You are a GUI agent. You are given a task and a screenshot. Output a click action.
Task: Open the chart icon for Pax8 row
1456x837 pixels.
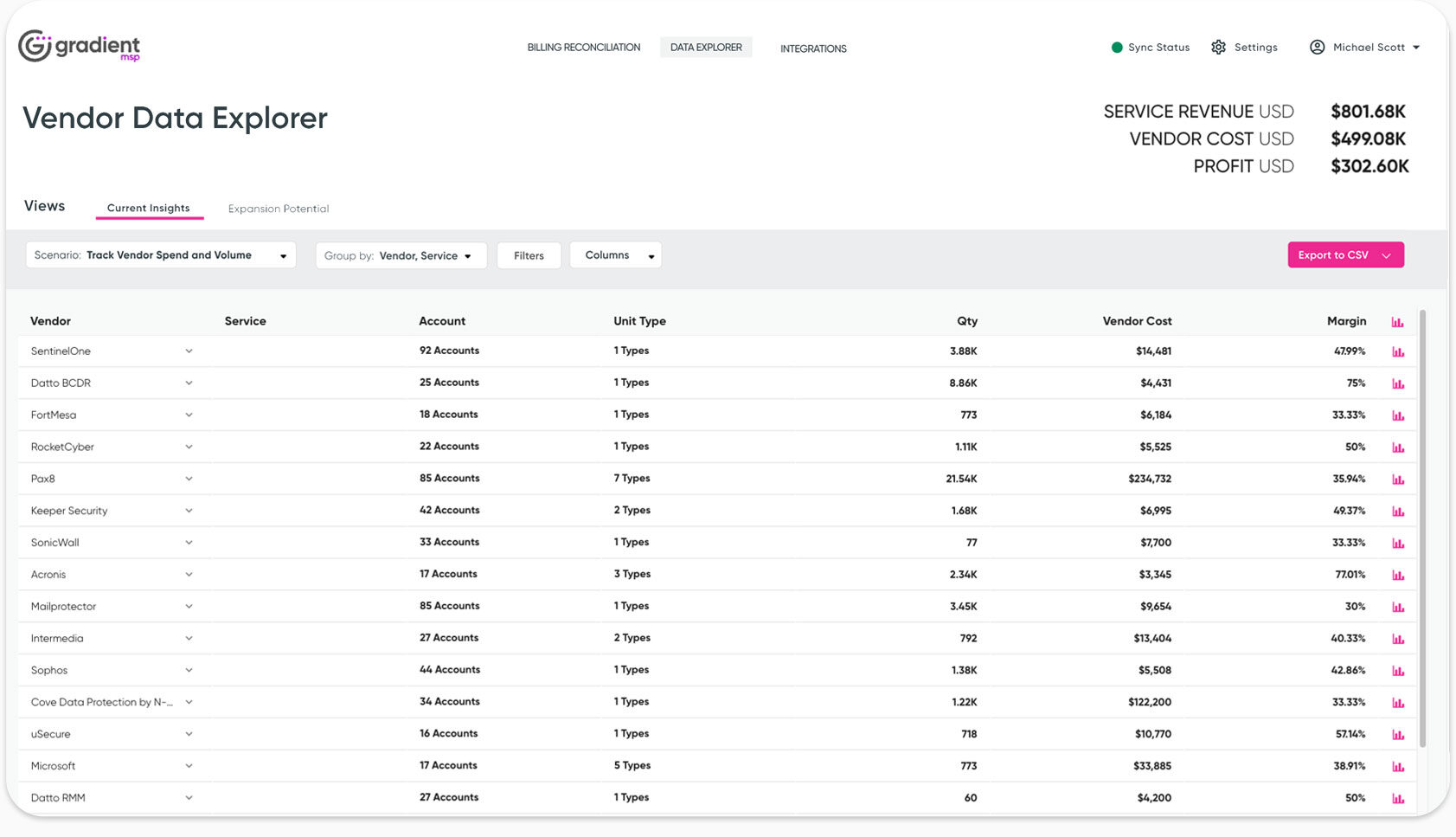pyautogui.click(x=1397, y=480)
